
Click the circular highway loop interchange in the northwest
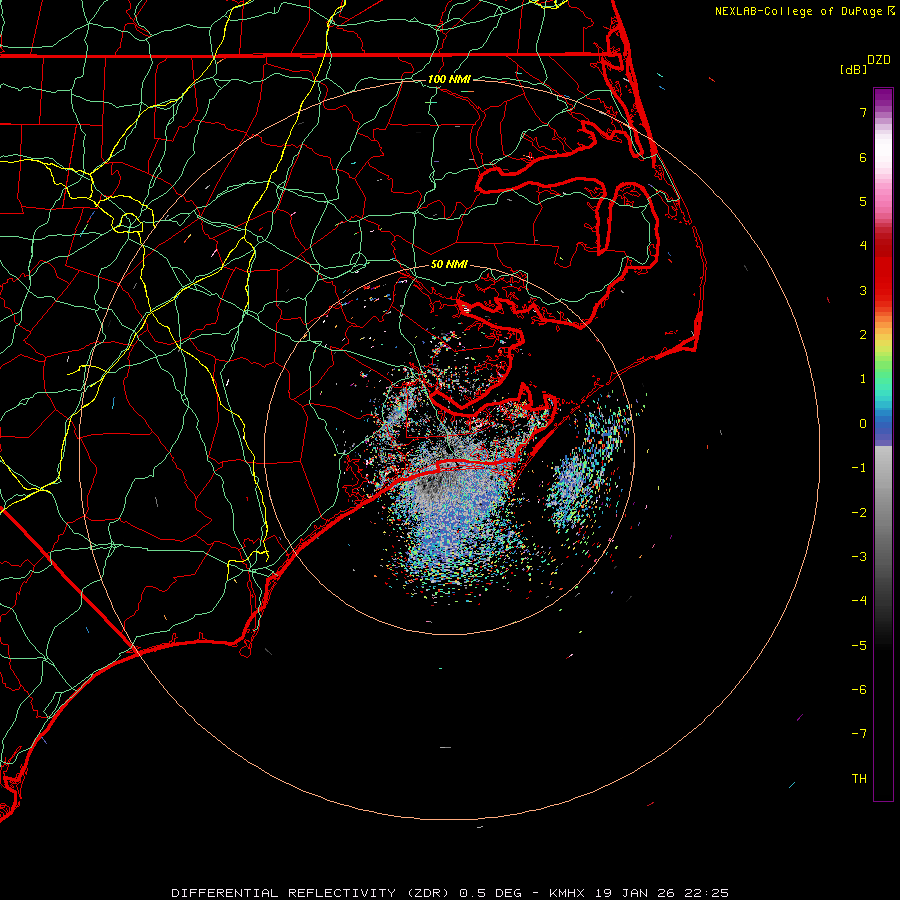click(129, 222)
